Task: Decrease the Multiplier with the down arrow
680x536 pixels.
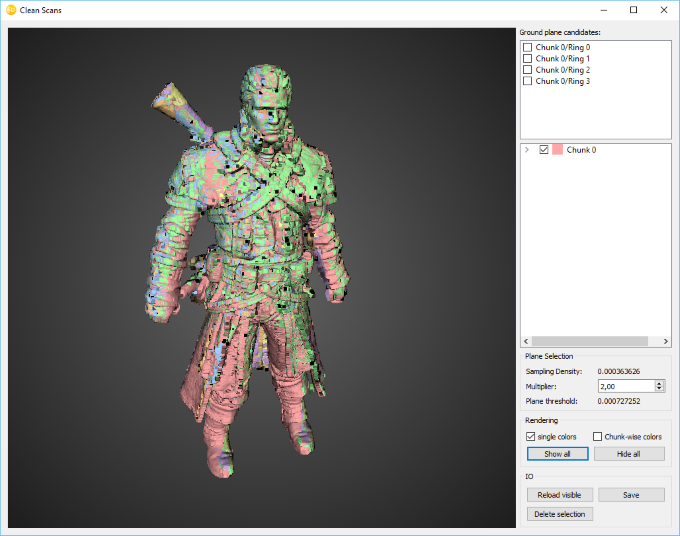Action: pyautogui.click(x=659, y=389)
